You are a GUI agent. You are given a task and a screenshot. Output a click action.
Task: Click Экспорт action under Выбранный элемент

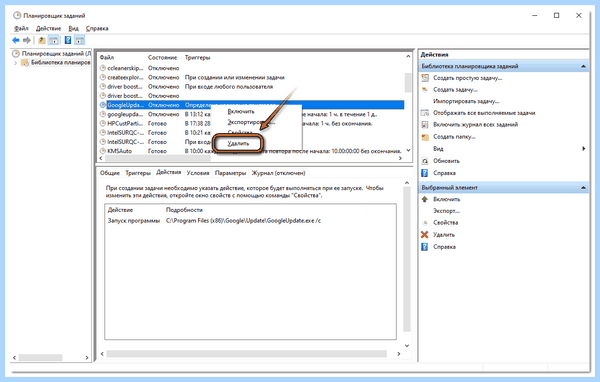[446, 211]
